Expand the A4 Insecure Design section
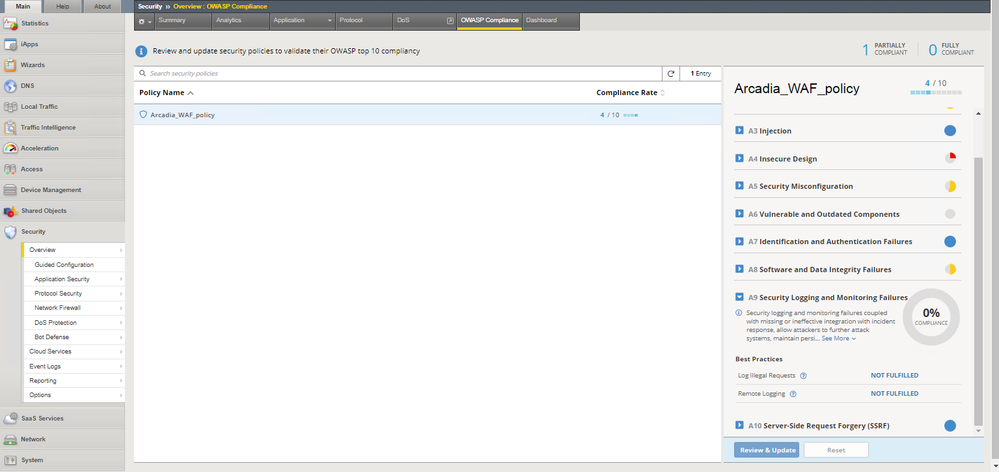 pos(740,159)
